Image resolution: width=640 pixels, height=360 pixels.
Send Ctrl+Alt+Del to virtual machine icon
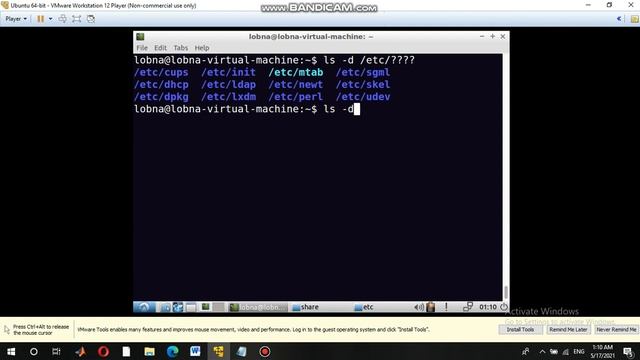[62, 19]
